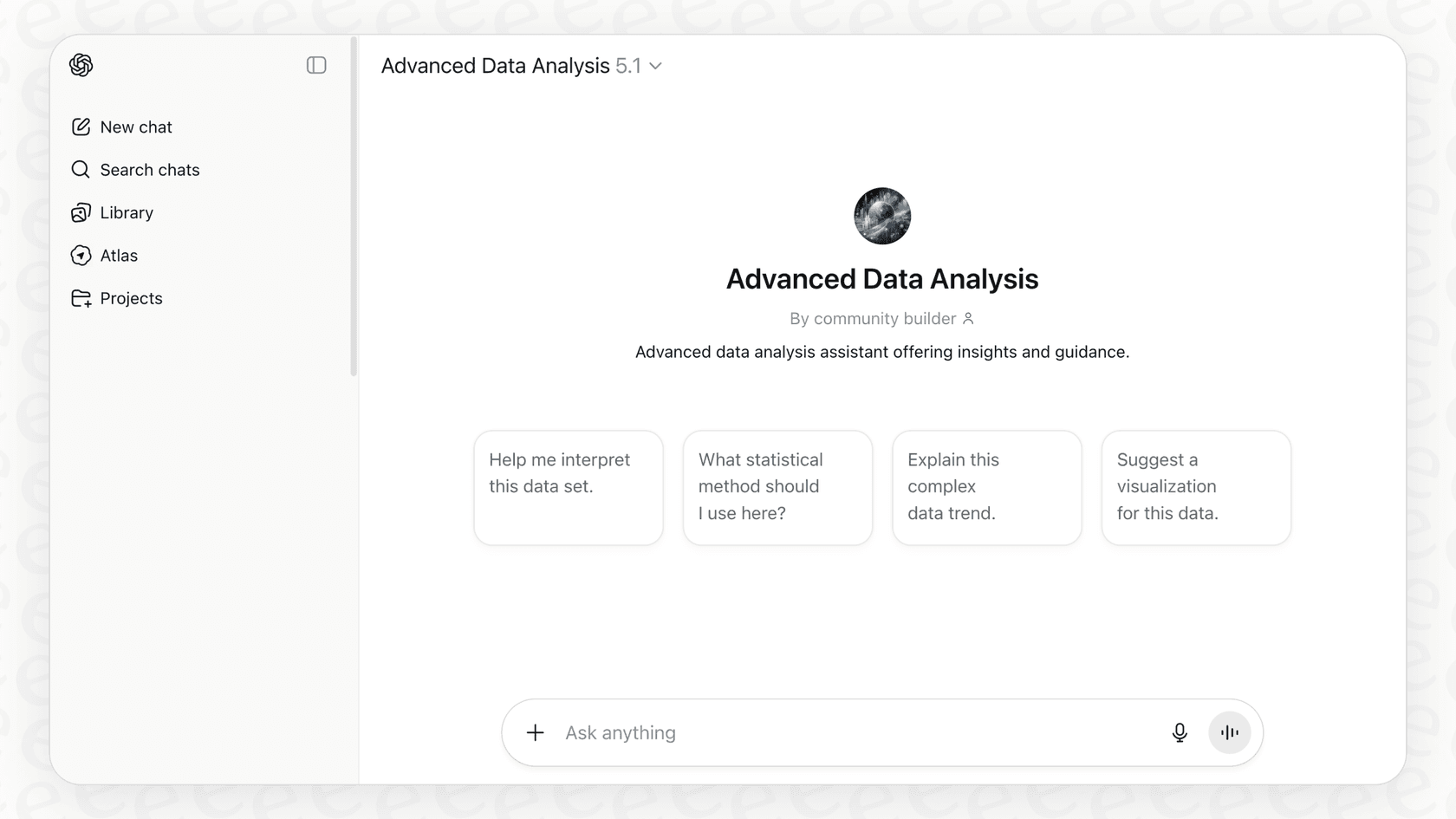Click the 'Ask anything' input field

[823, 732]
